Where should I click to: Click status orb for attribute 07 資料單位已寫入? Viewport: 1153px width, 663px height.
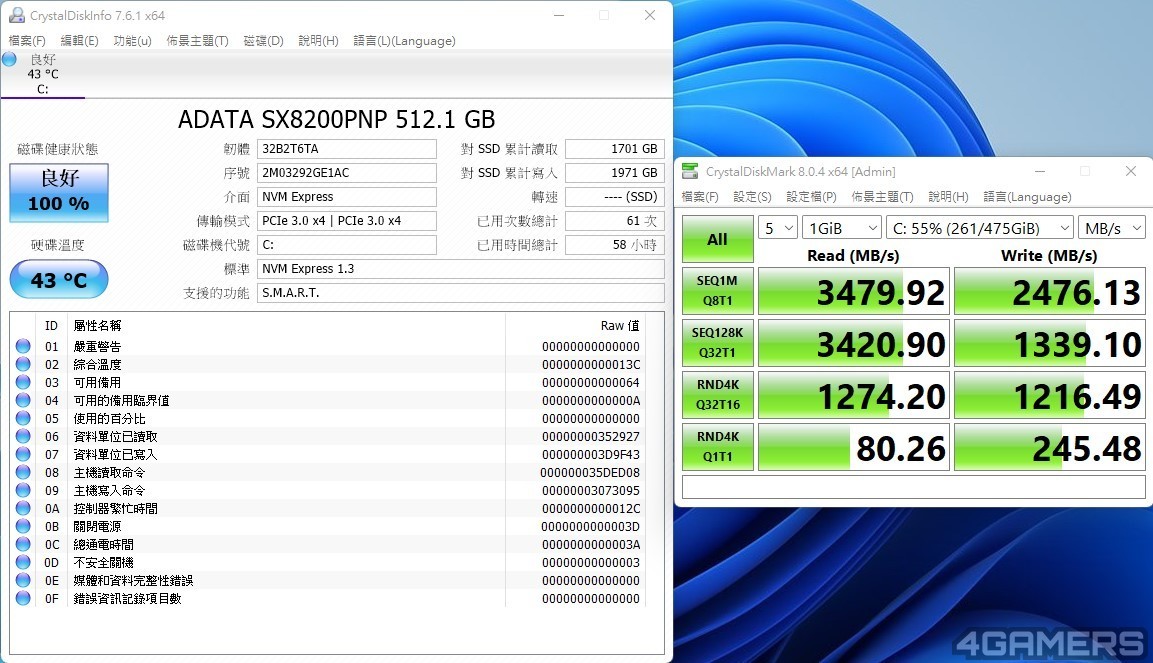point(23,454)
